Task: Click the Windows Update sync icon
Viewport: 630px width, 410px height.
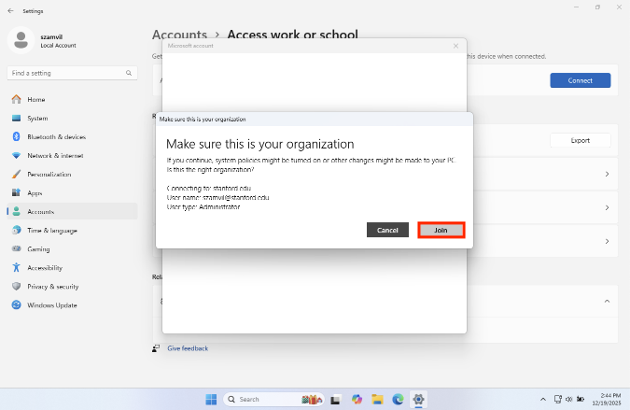Action: tap(16, 305)
